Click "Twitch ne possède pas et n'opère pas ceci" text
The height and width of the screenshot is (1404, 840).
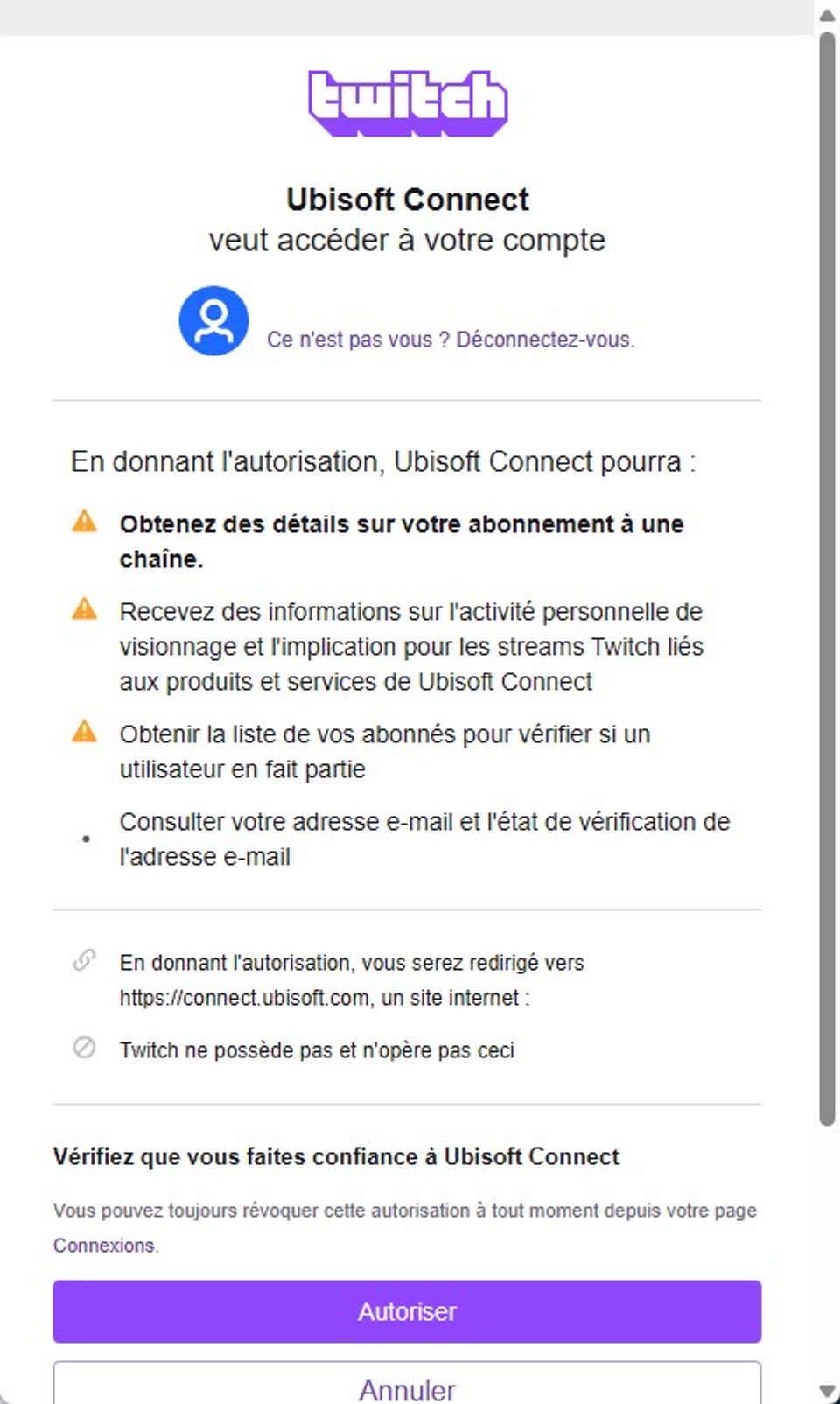(317, 1050)
